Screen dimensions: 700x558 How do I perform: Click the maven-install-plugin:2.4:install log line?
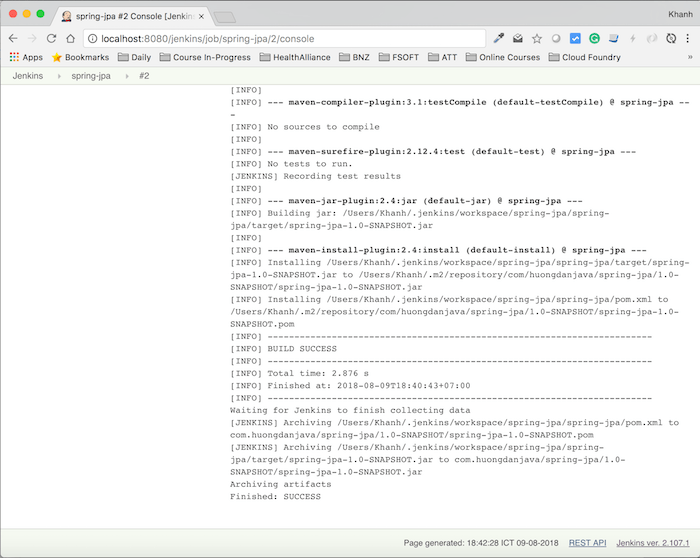click(x=438, y=250)
